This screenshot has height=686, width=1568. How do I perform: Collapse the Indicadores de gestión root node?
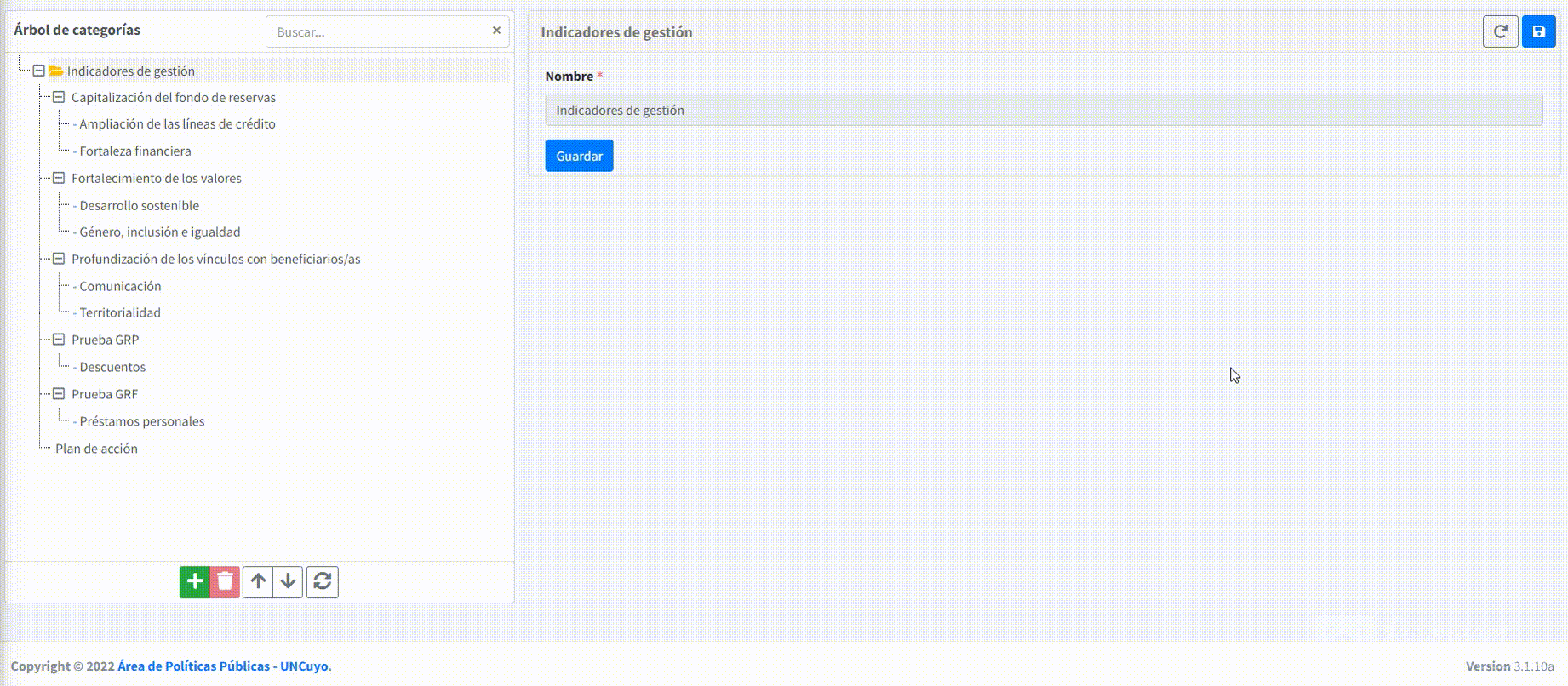pyautogui.click(x=38, y=71)
